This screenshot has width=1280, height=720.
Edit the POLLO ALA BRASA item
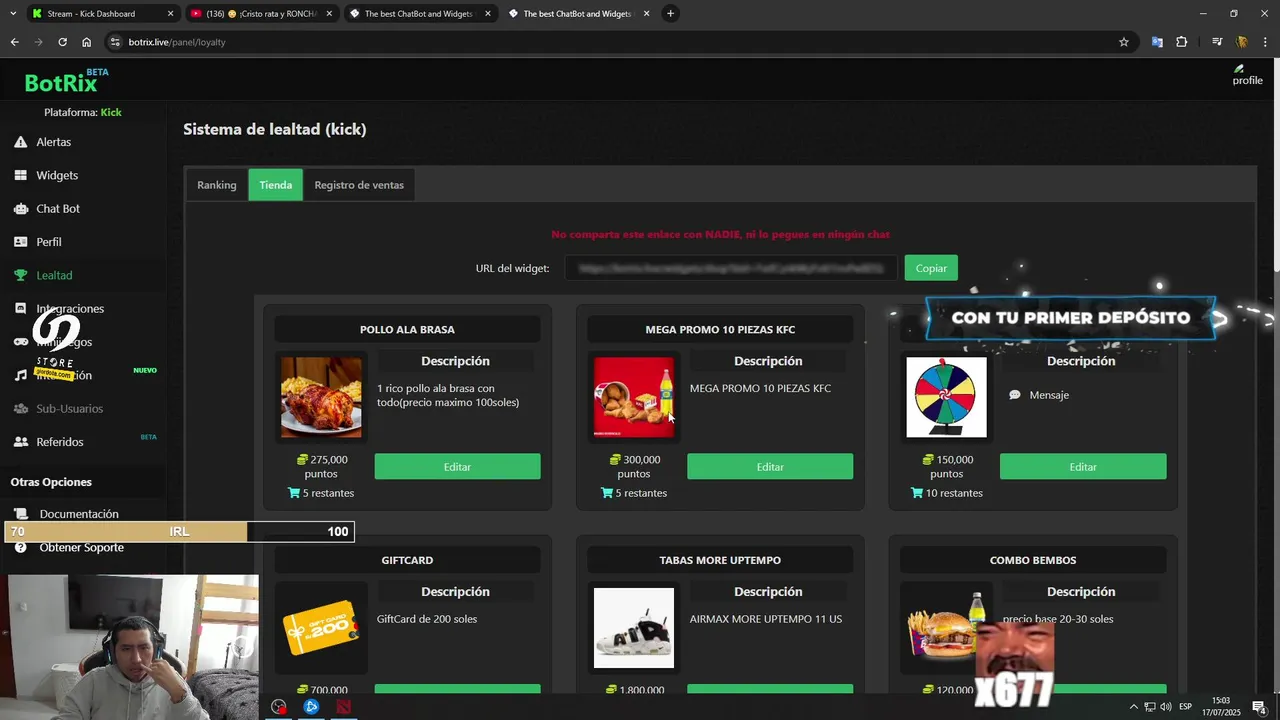(457, 466)
